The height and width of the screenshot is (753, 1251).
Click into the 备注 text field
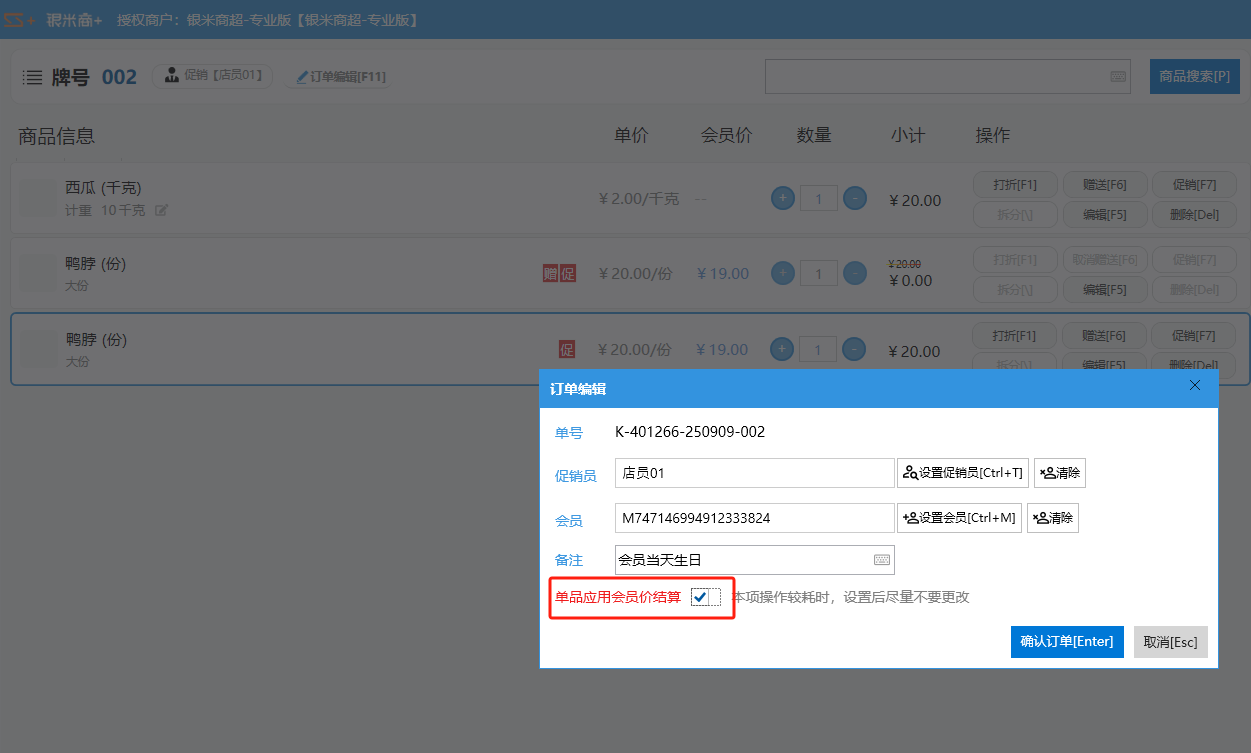(740, 560)
